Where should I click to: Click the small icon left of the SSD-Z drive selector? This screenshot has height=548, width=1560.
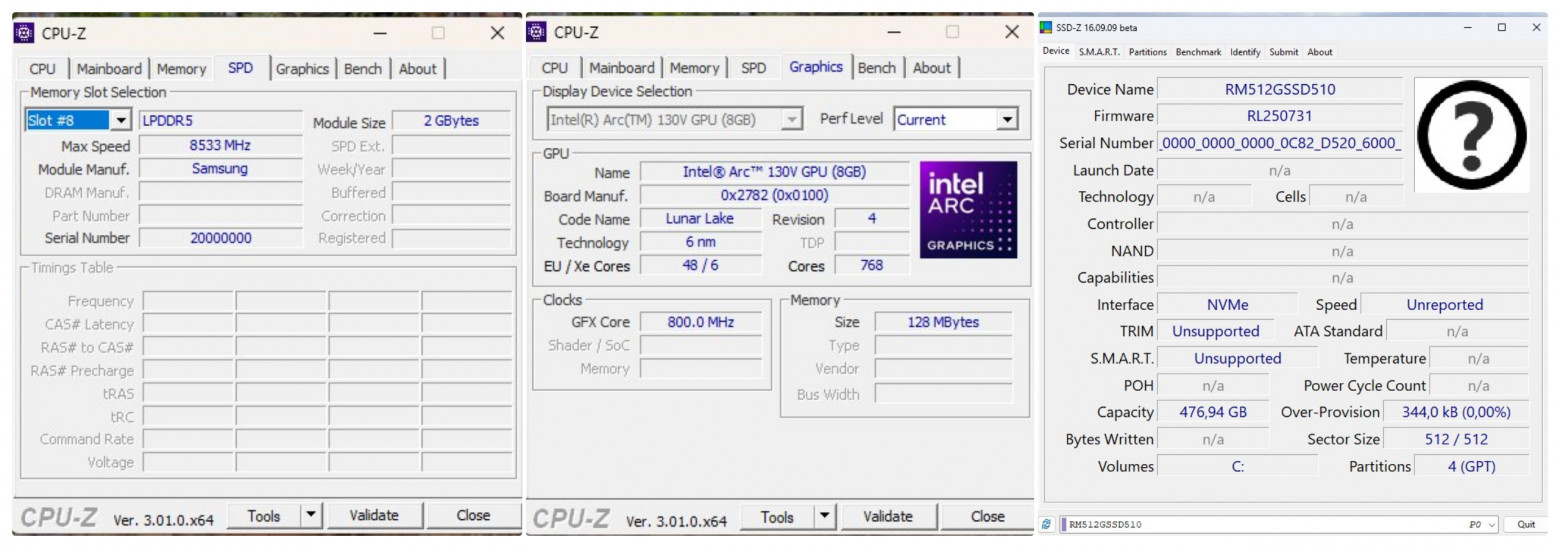point(1046,524)
